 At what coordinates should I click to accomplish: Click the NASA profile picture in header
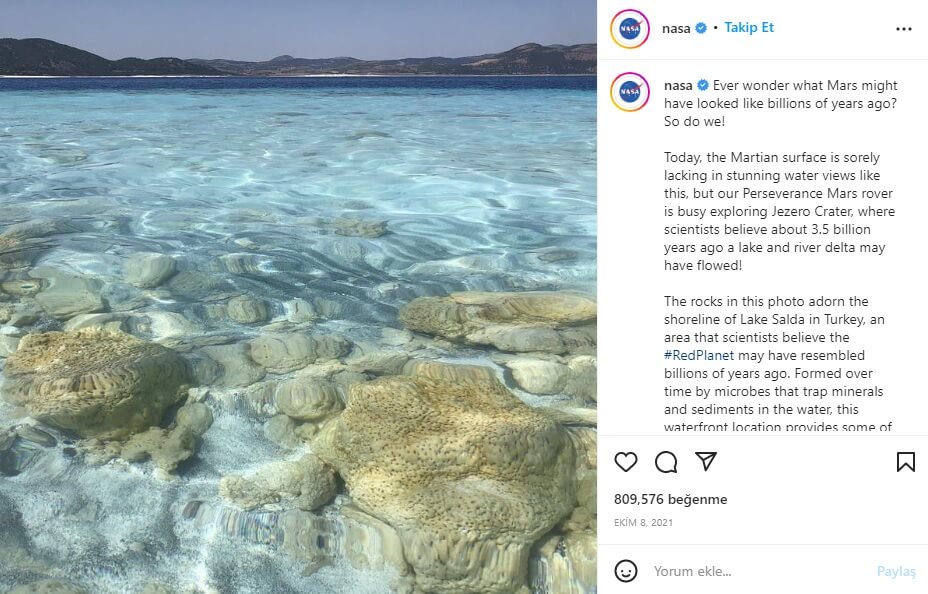630,29
